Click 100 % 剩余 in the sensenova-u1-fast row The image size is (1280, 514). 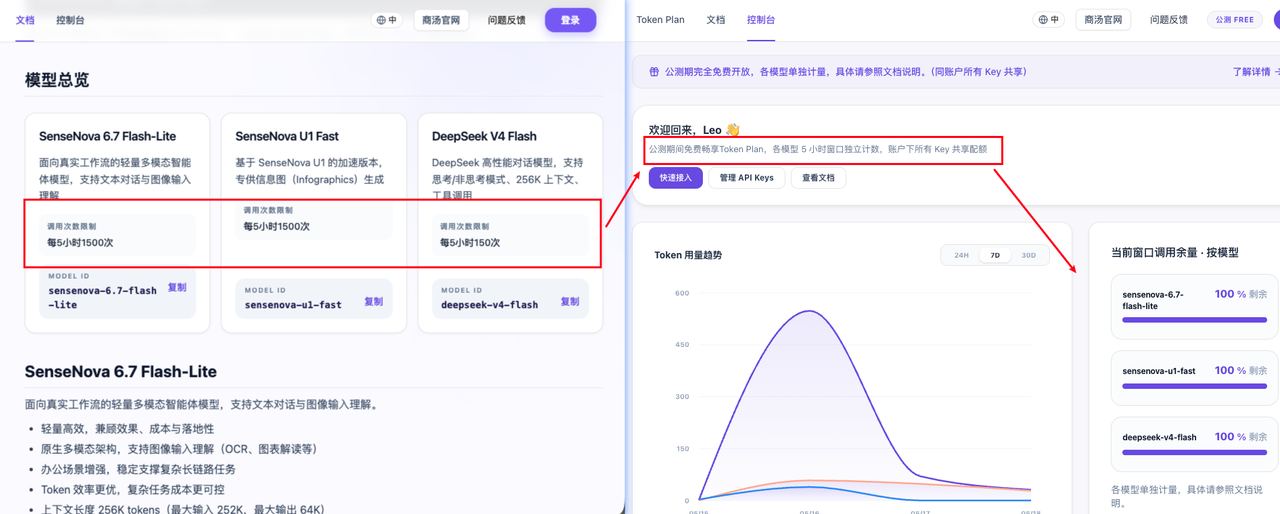pyautogui.click(x=1241, y=370)
